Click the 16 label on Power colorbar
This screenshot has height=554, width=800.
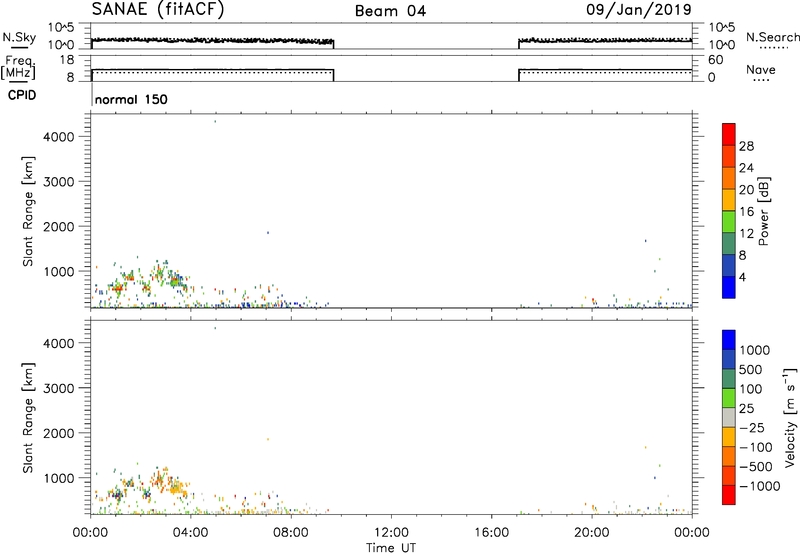coord(746,212)
